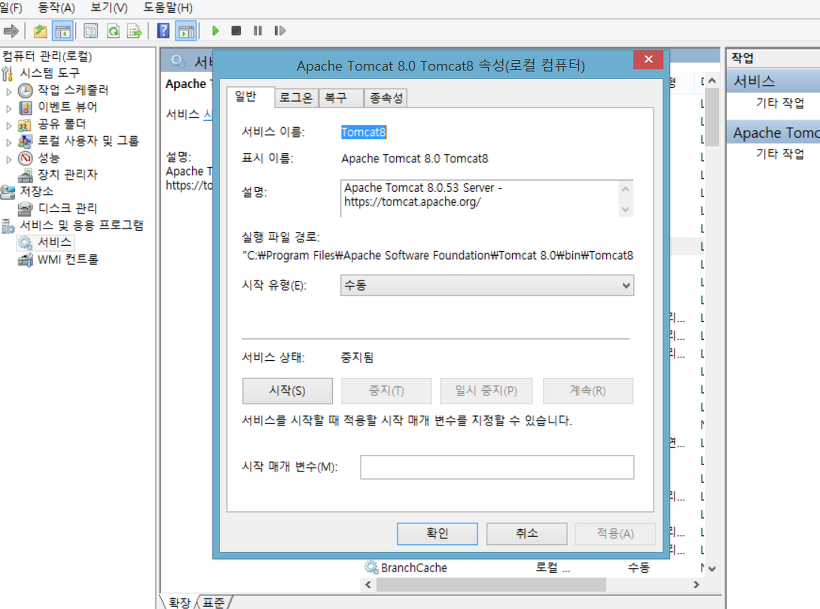This screenshot has height=609, width=820.
Task: Select 서비스 및 응용 프로그램 node
Action: (82, 225)
